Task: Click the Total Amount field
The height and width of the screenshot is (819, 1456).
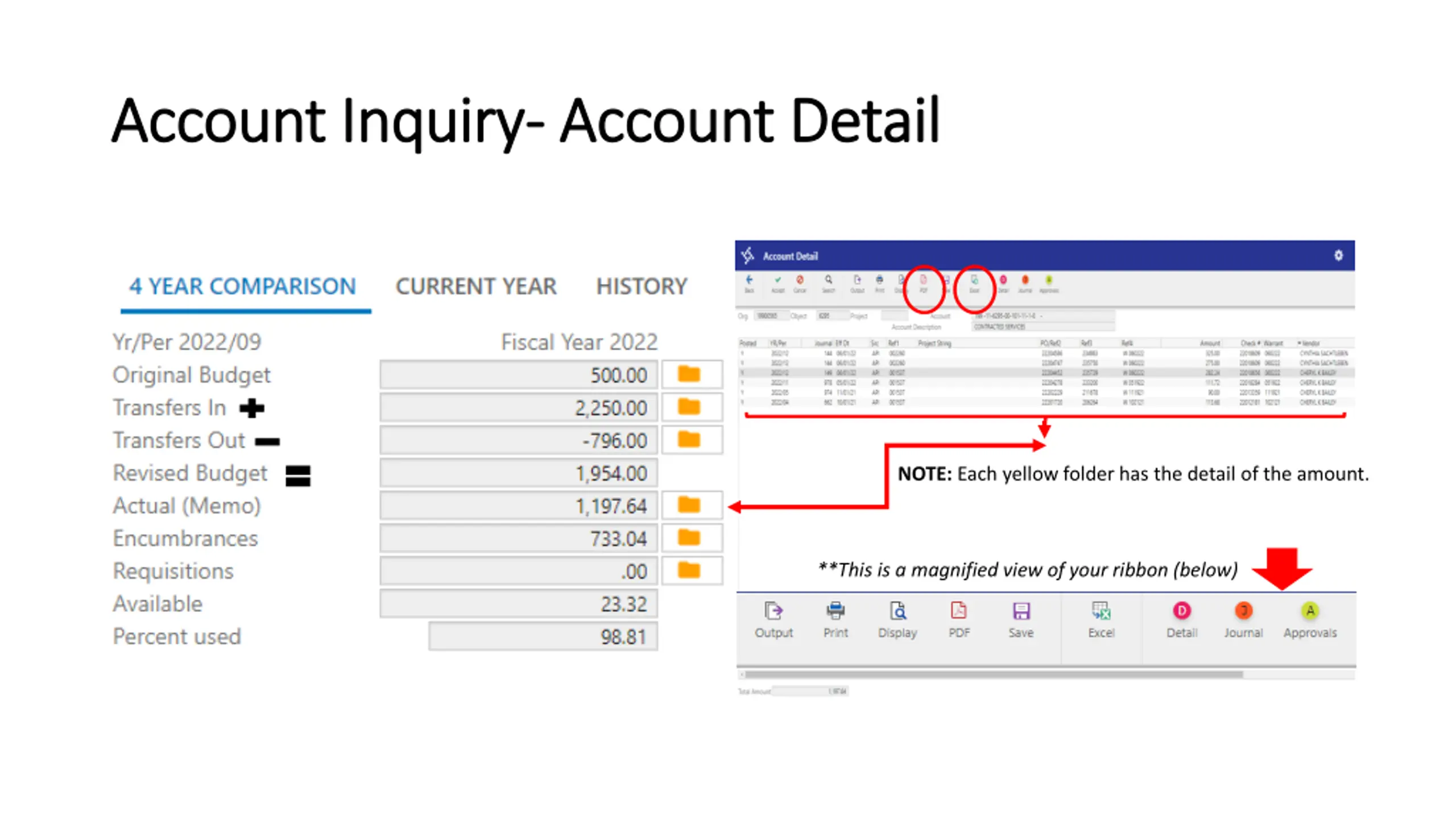Action: (x=810, y=692)
